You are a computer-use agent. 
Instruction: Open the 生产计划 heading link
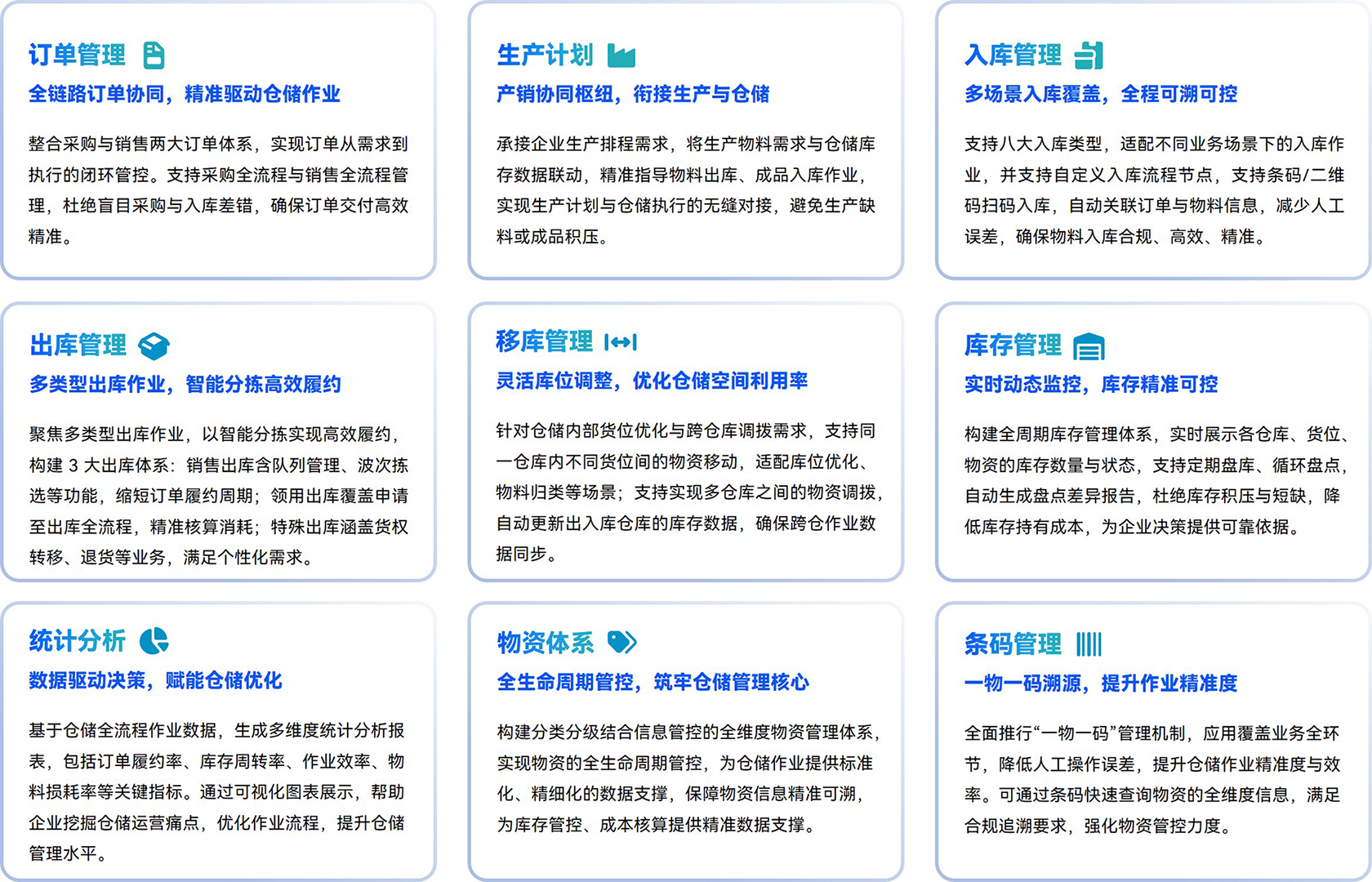pyautogui.click(x=546, y=56)
